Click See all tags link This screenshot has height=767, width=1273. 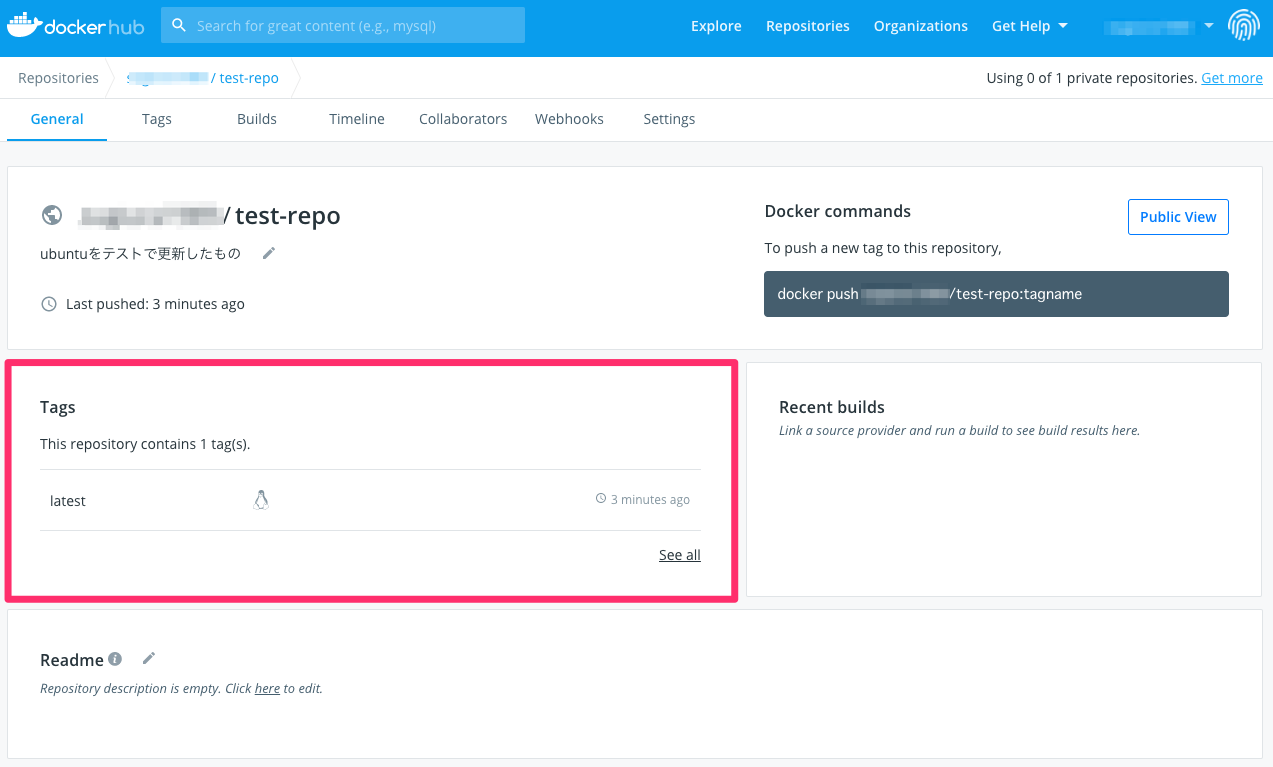click(680, 555)
